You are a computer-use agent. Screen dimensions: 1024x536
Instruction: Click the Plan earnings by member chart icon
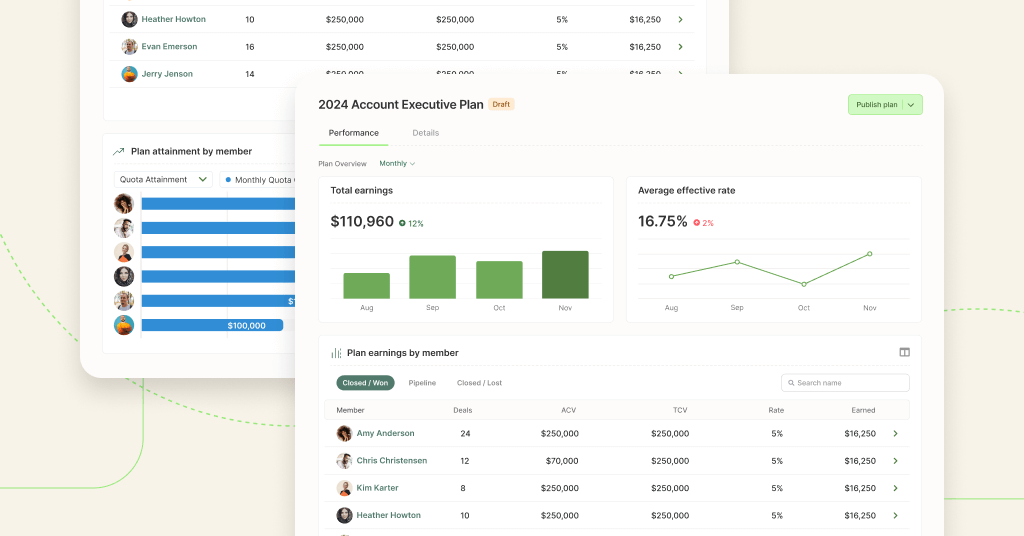pyautogui.click(x=336, y=353)
